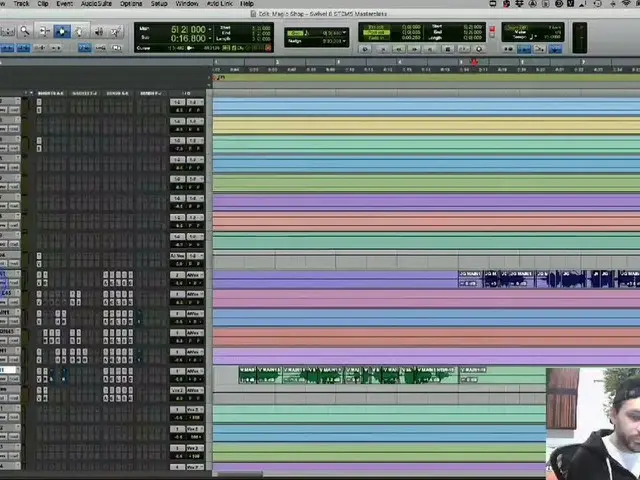The image size is (640, 480).
Task: Select the Pencil tool
Action: click(116, 31)
